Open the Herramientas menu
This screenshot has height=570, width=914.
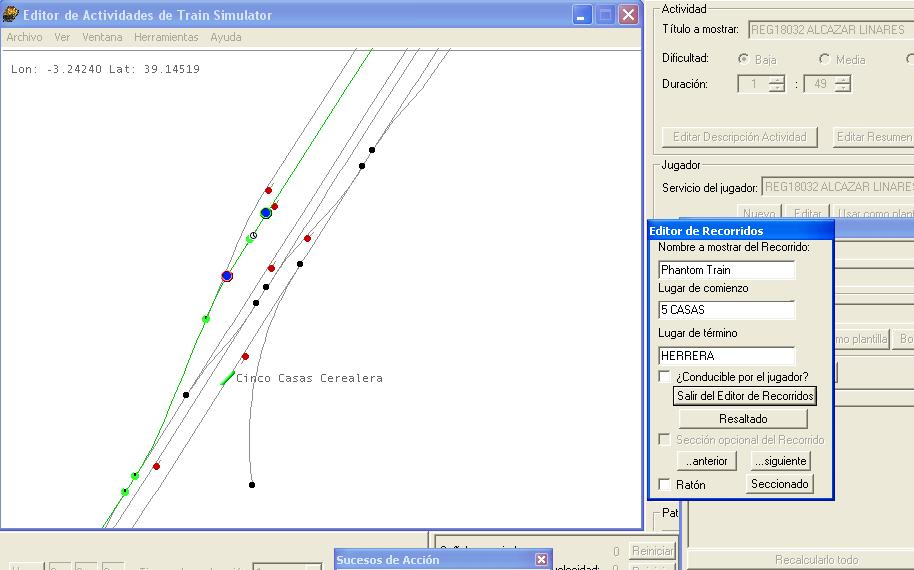pyautogui.click(x=166, y=37)
